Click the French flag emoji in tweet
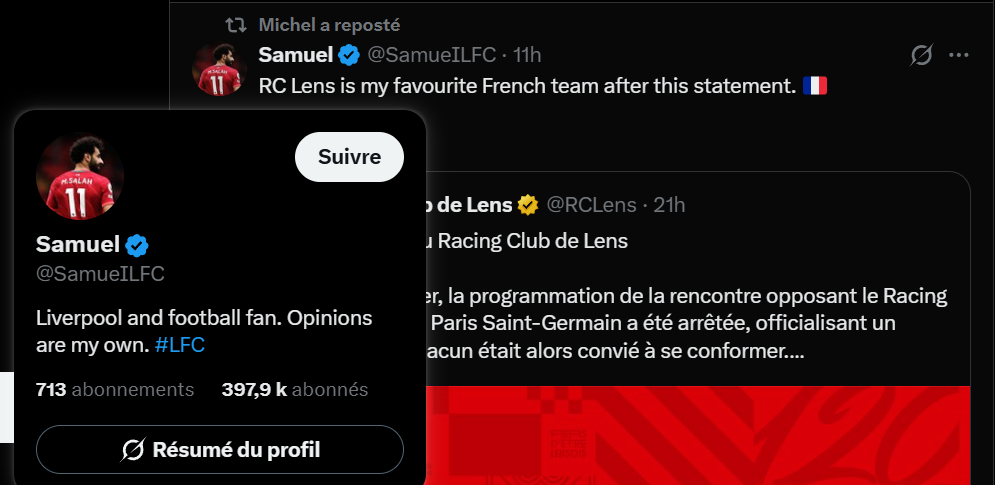Image resolution: width=995 pixels, height=485 pixels. coord(815,86)
